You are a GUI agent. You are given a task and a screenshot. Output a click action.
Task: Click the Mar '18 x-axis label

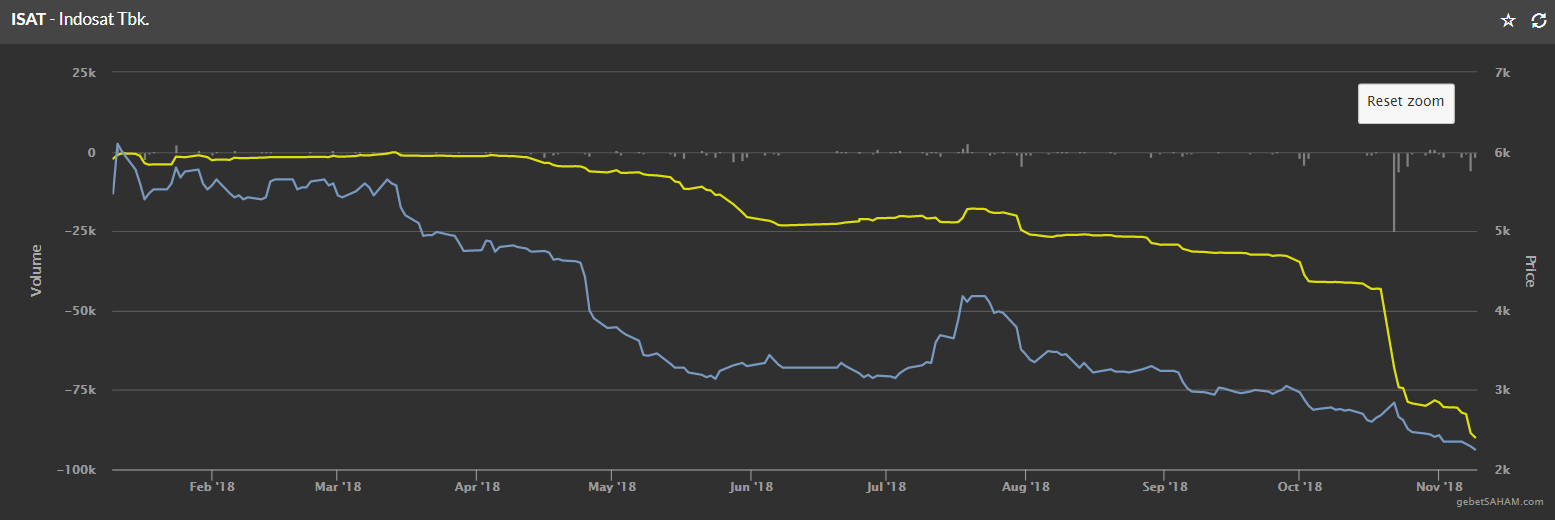tap(337, 487)
